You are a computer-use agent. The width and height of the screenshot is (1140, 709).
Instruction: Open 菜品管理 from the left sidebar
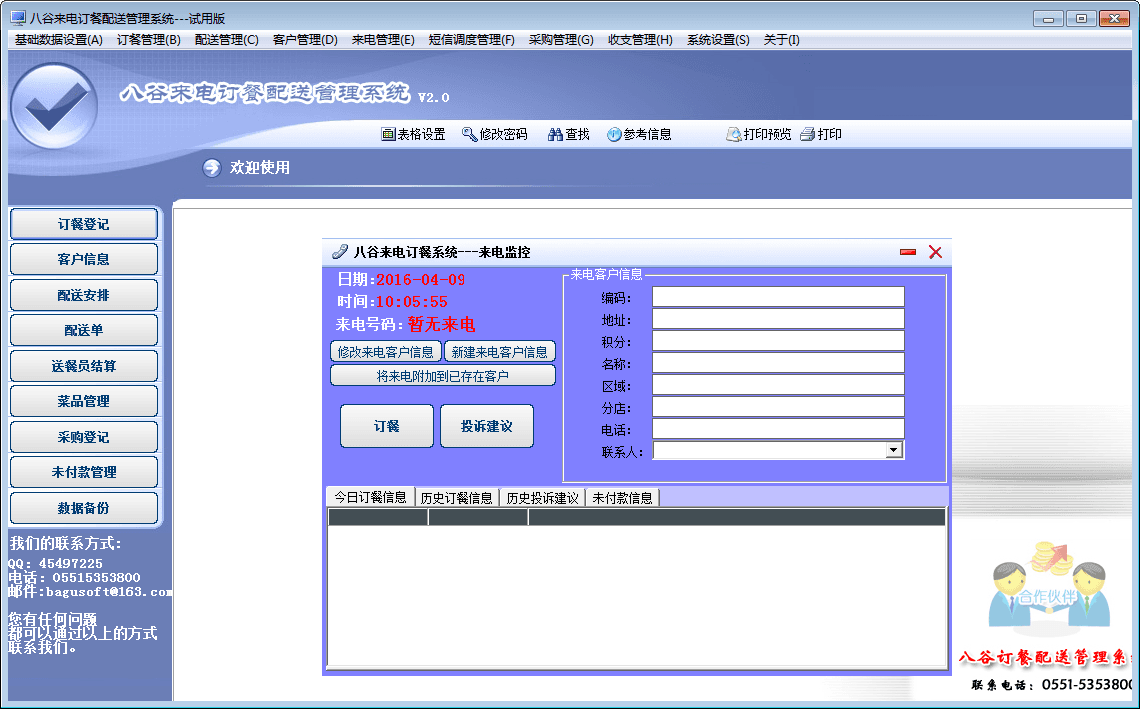pyautogui.click(x=84, y=402)
